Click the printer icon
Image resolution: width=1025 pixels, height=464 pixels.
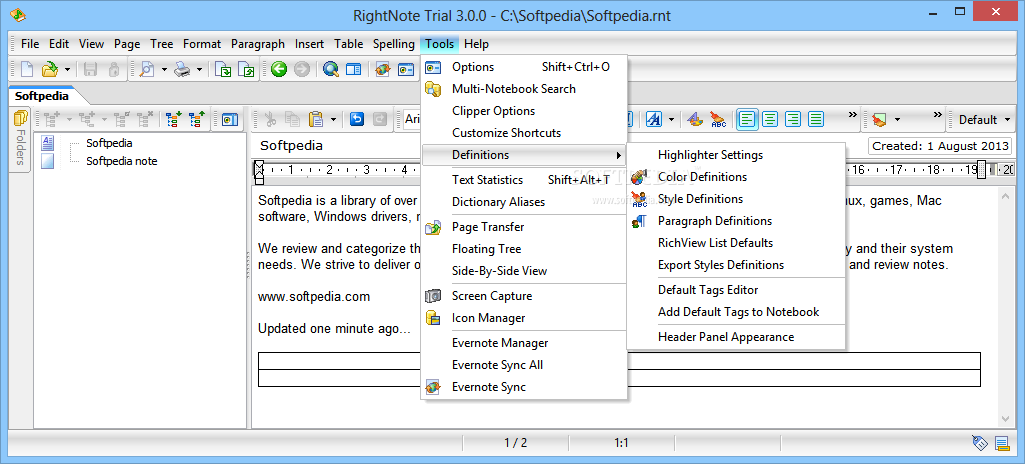pos(182,69)
